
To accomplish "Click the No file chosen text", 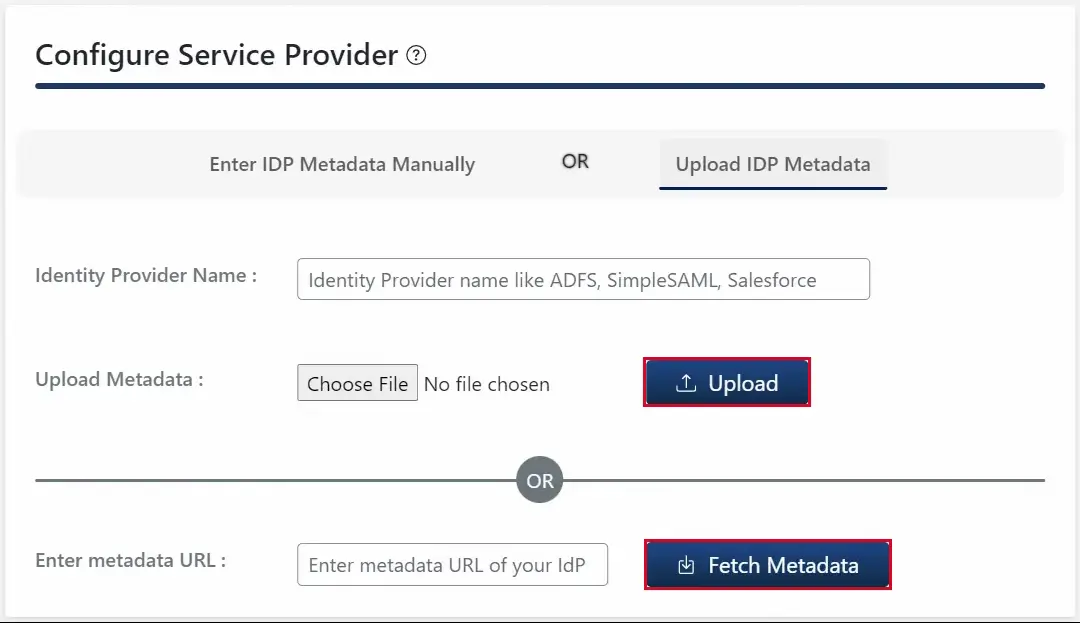I will (x=487, y=384).
